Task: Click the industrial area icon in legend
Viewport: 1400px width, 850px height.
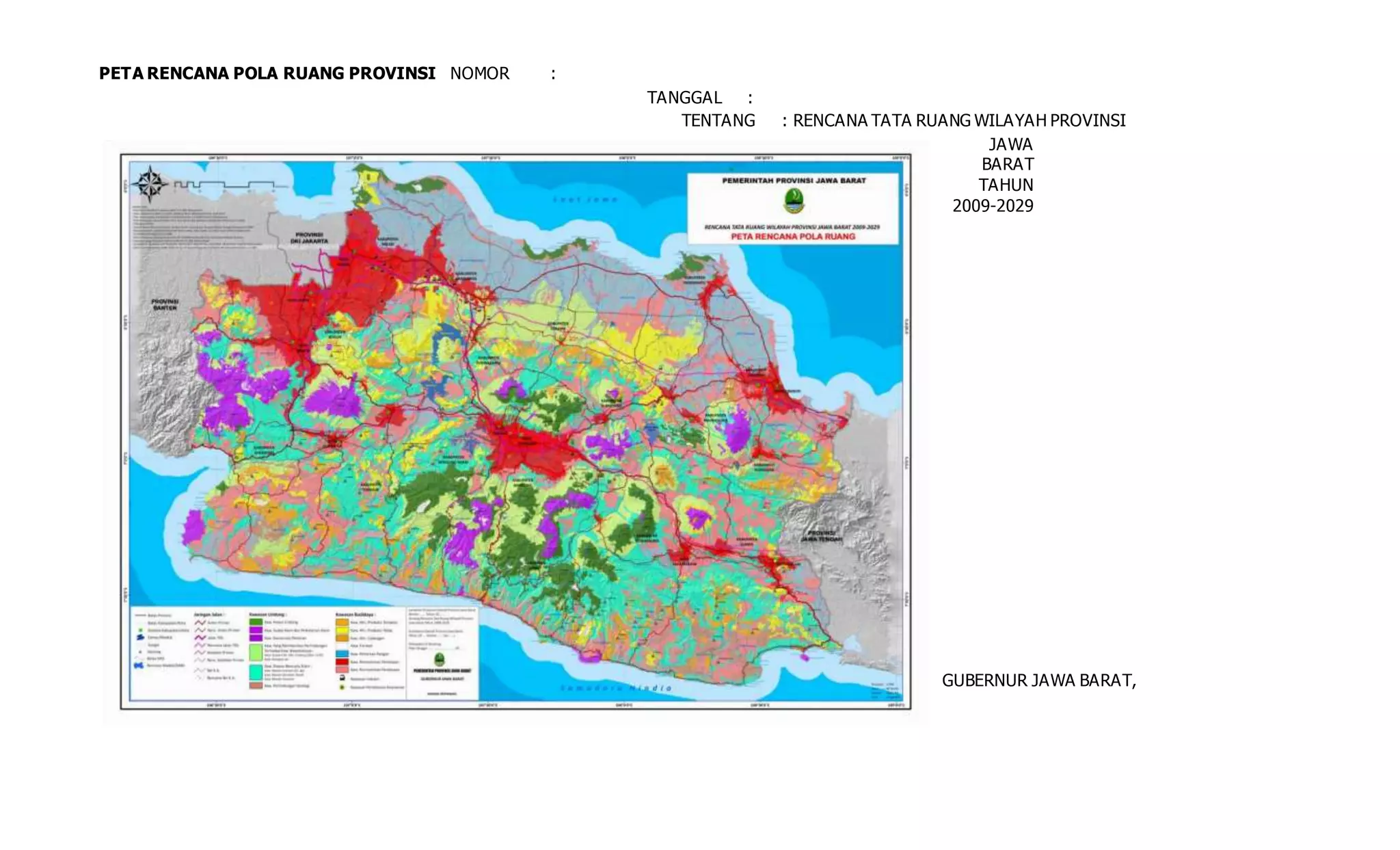Action: (342, 678)
